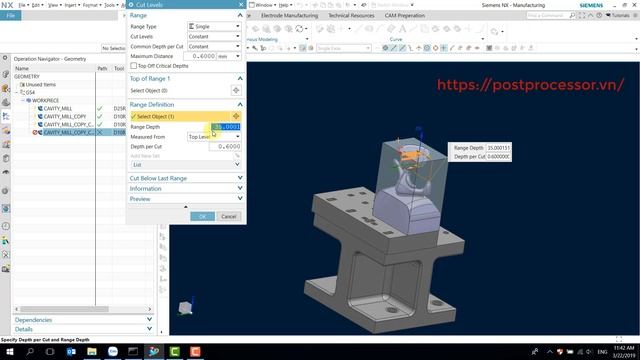Click the Text 'A' tool in the Curve group
This screenshot has height=360, width=640.
tap(402, 29)
